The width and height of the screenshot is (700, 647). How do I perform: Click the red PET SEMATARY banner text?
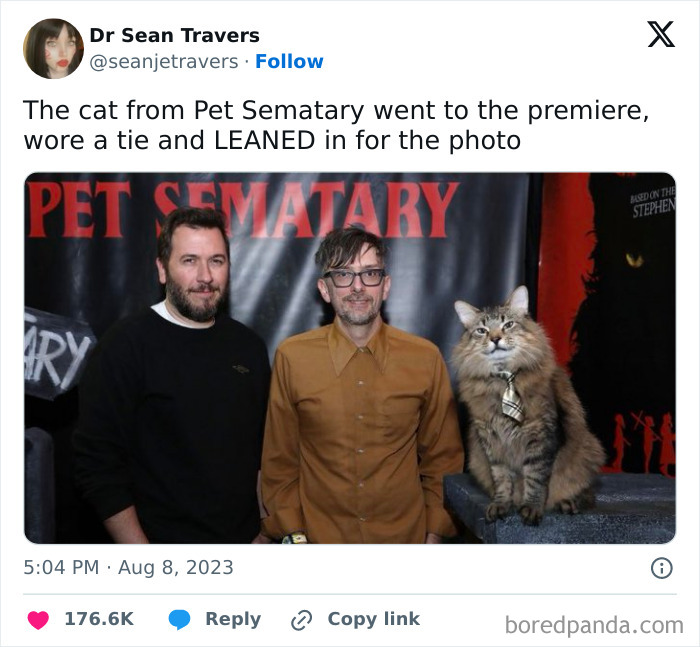click(243, 210)
